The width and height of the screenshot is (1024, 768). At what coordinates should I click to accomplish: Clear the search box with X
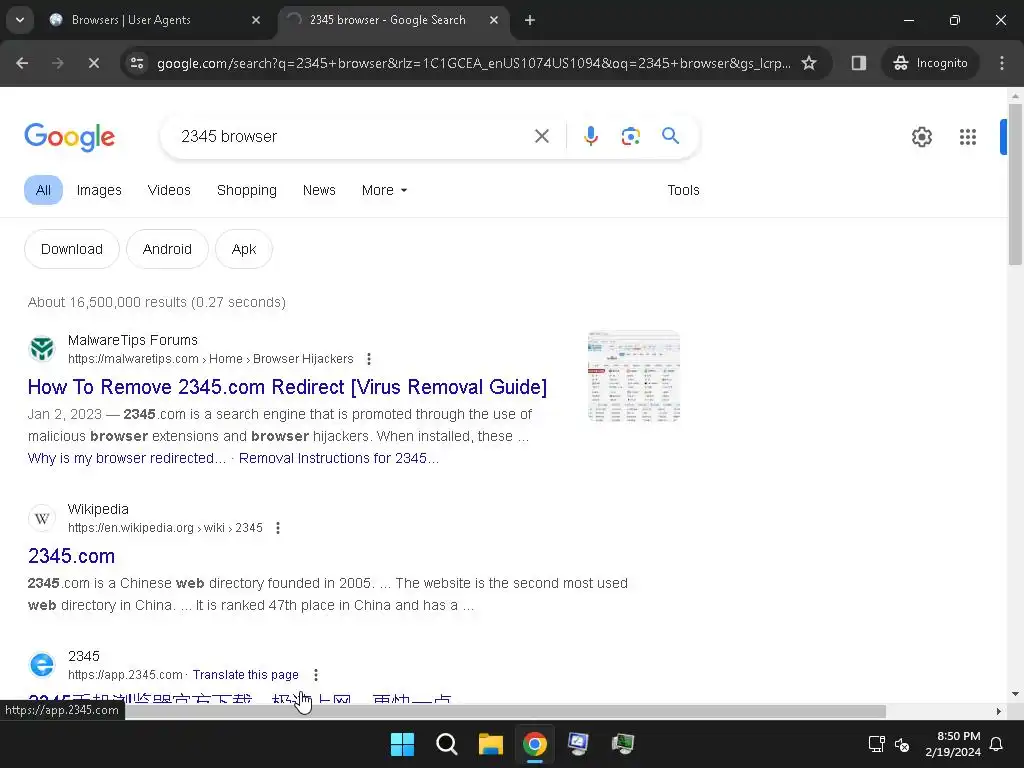[x=542, y=136]
